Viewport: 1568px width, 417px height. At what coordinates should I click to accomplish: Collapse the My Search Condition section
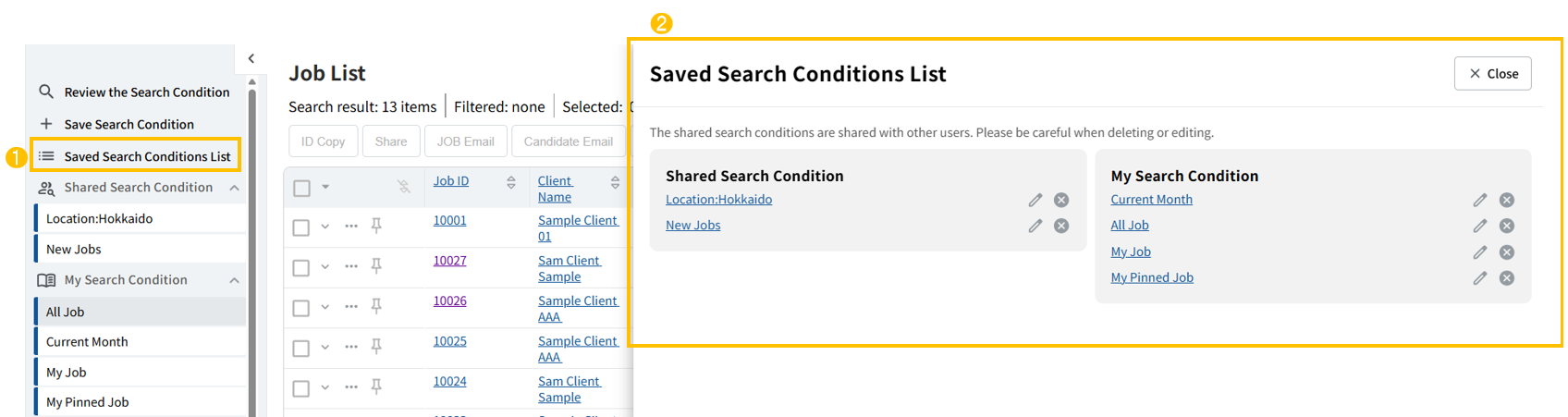[235, 280]
